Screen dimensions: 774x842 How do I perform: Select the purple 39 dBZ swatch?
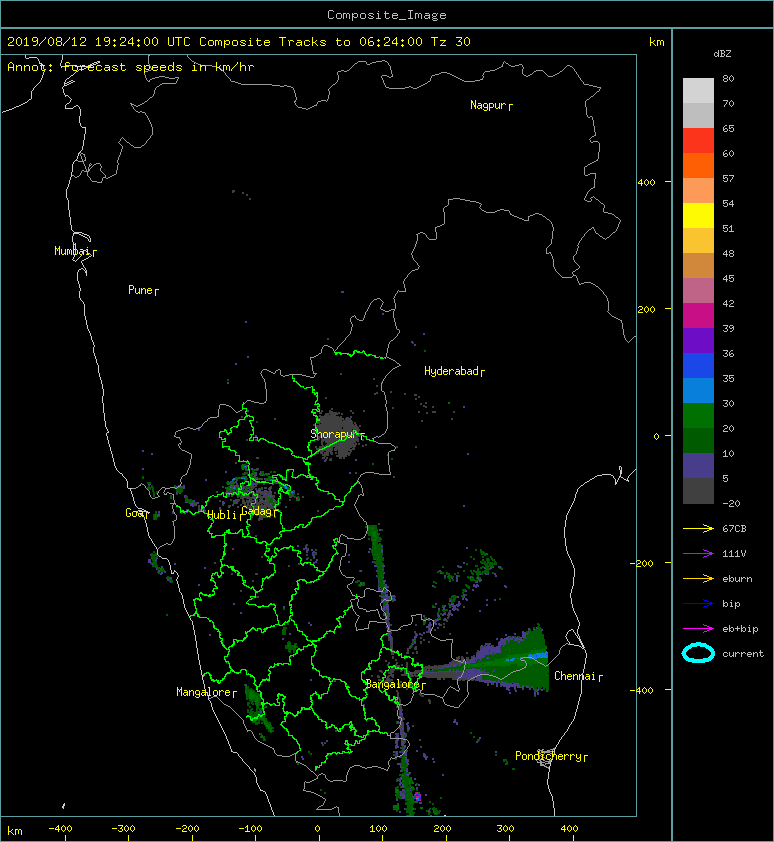(698, 340)
